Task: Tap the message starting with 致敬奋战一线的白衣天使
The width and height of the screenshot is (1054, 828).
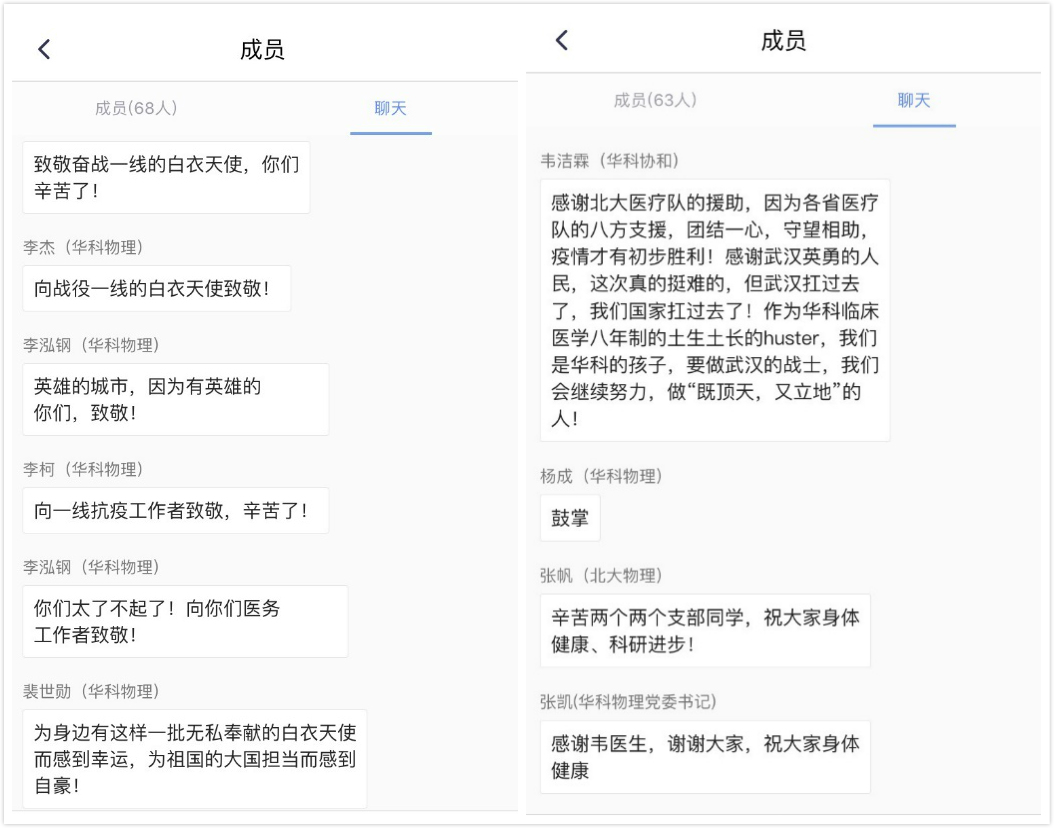Action: pos(166,177)
